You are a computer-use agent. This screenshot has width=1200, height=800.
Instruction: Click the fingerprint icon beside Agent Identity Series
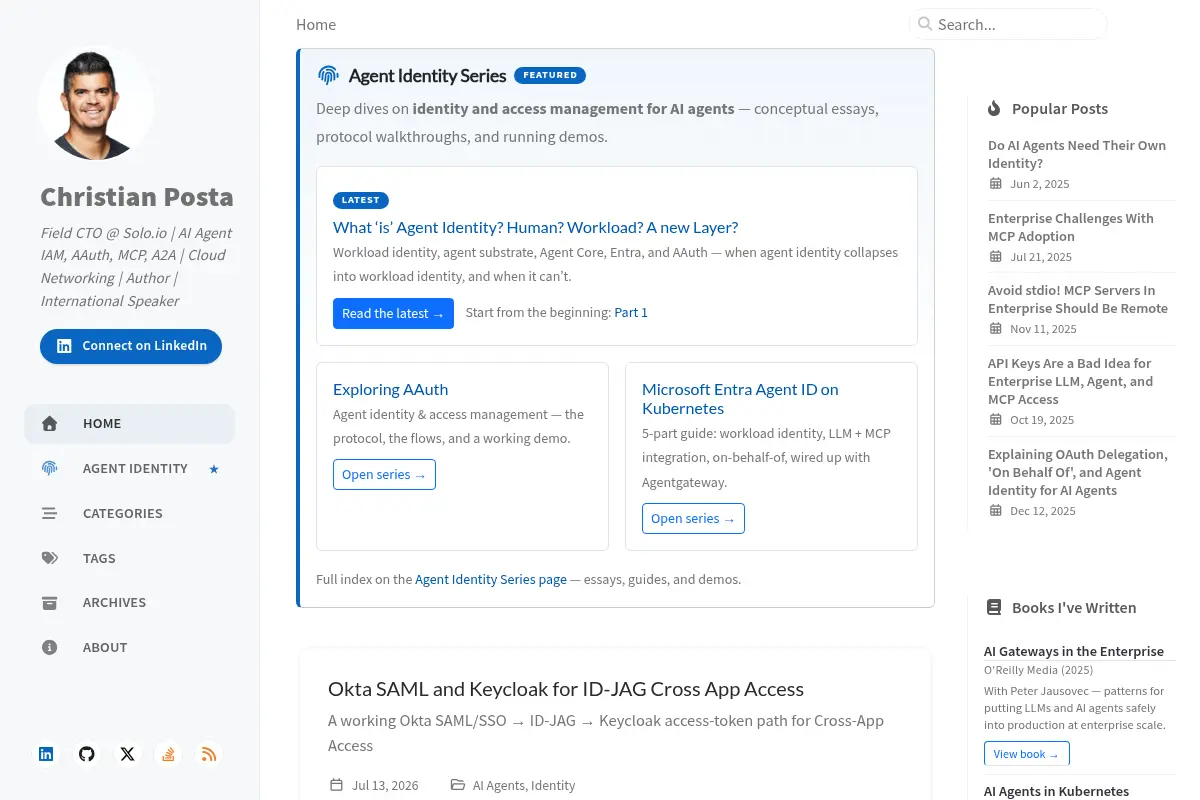point(328,75)
